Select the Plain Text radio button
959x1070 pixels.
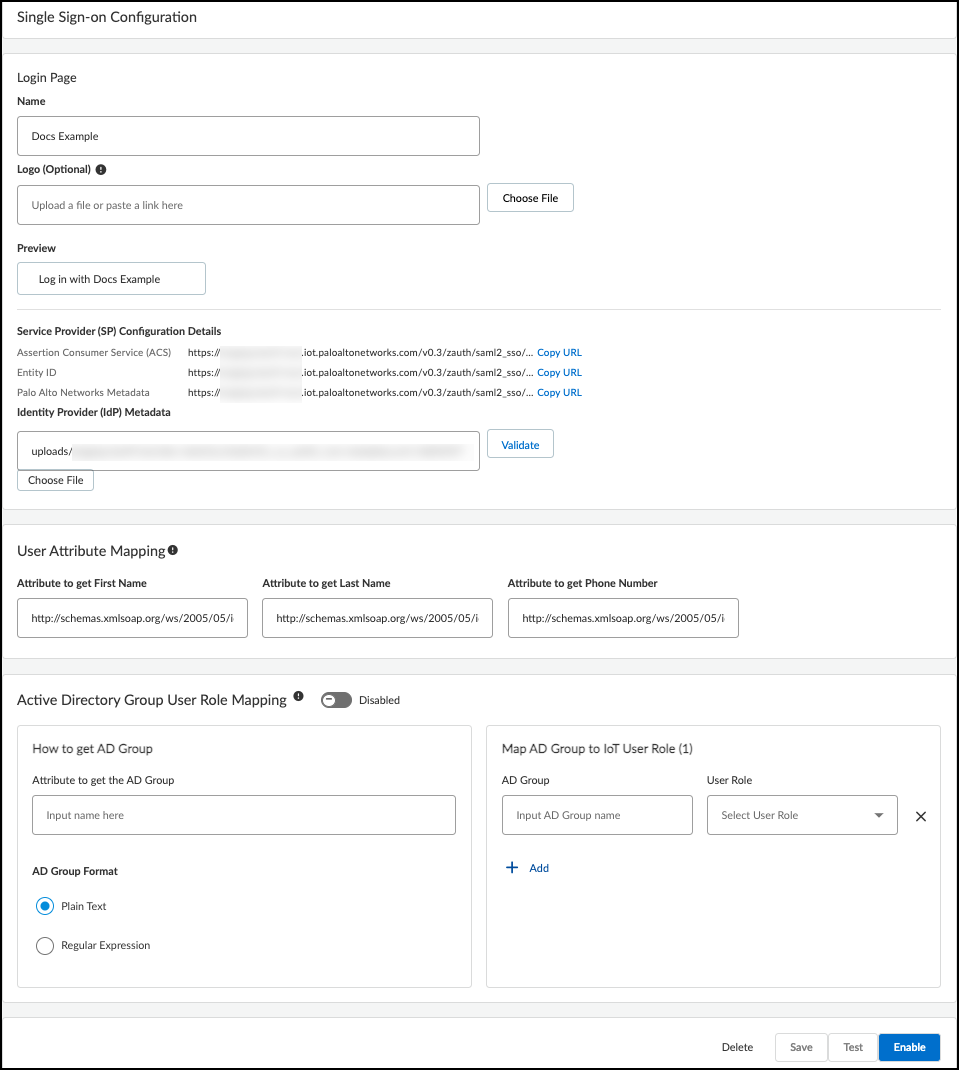(44, 906)
